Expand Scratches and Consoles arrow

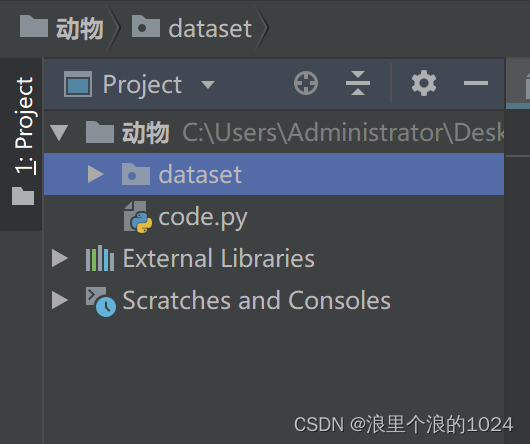pos(60,300)
